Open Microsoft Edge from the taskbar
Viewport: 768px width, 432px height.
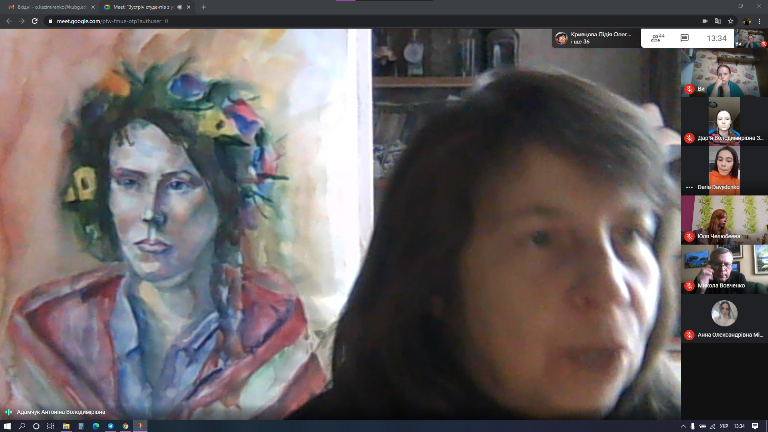[x=96, y=426]
